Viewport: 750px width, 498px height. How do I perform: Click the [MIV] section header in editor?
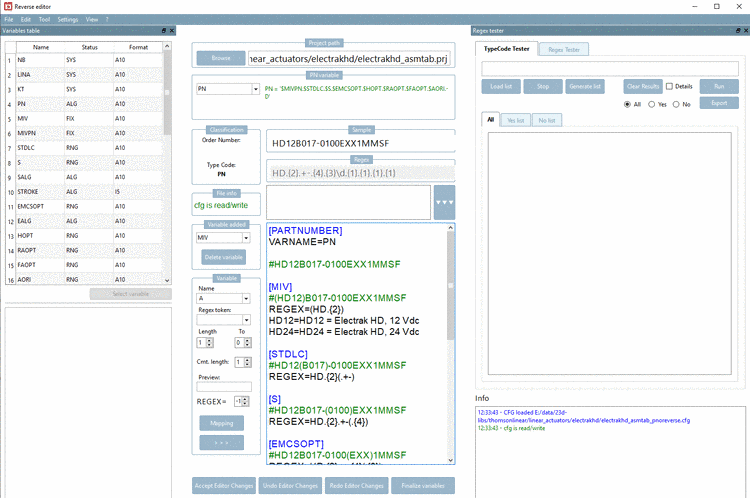pos(280,287)
